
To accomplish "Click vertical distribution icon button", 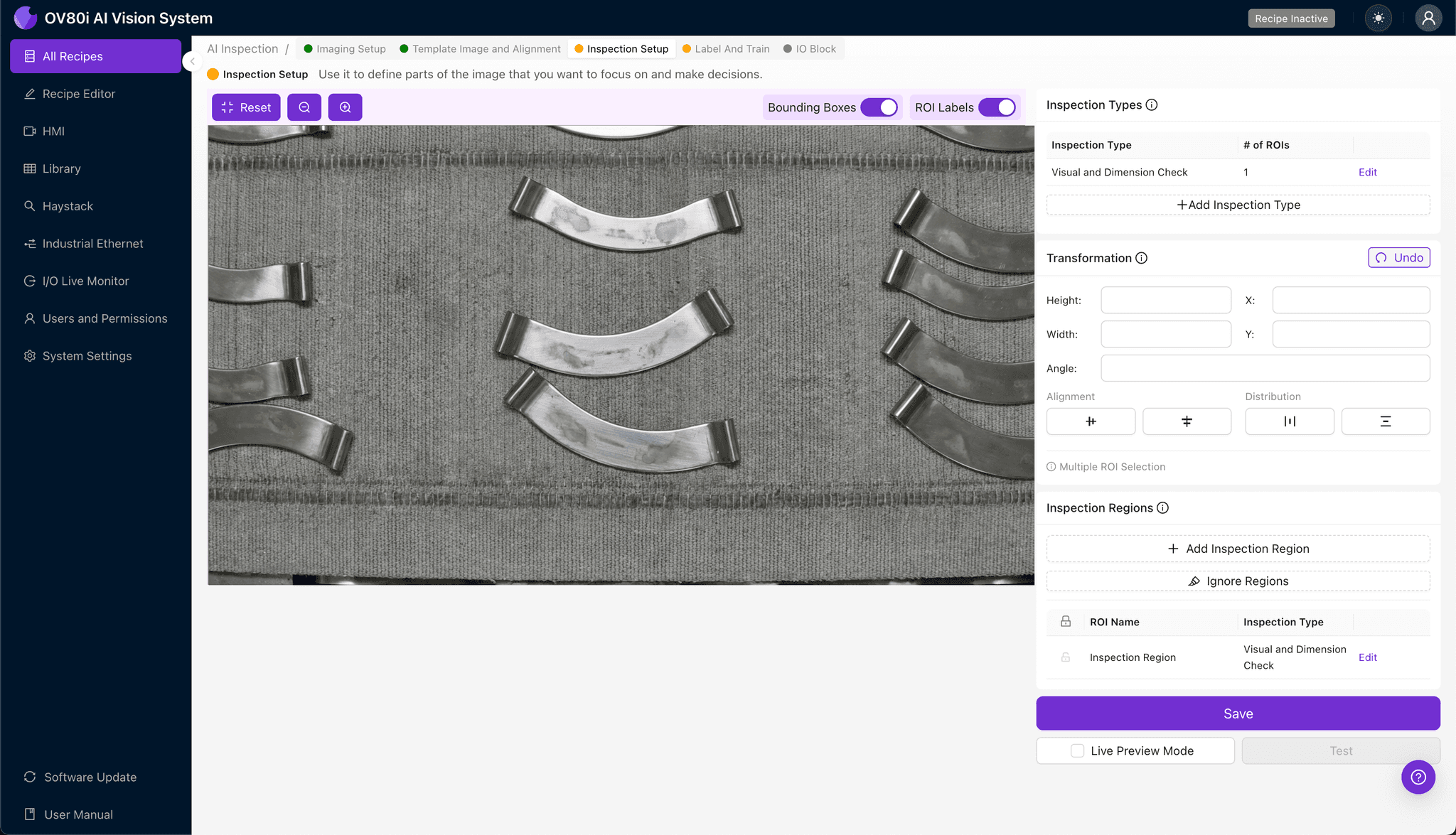I will (1385, 421).
